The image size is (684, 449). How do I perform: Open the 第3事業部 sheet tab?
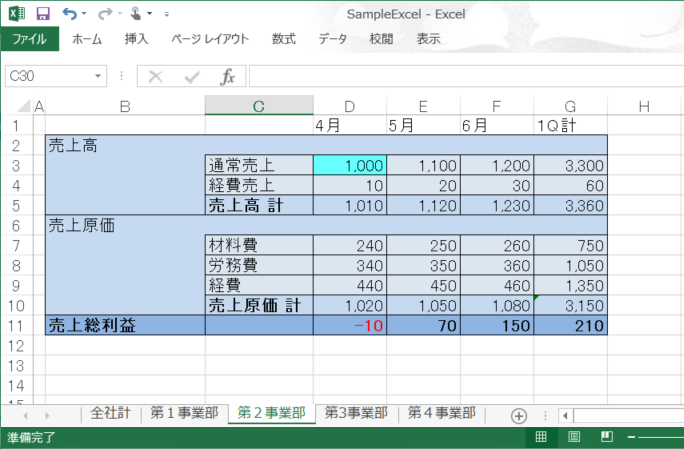pyautogui.click(x=355, y=414)
